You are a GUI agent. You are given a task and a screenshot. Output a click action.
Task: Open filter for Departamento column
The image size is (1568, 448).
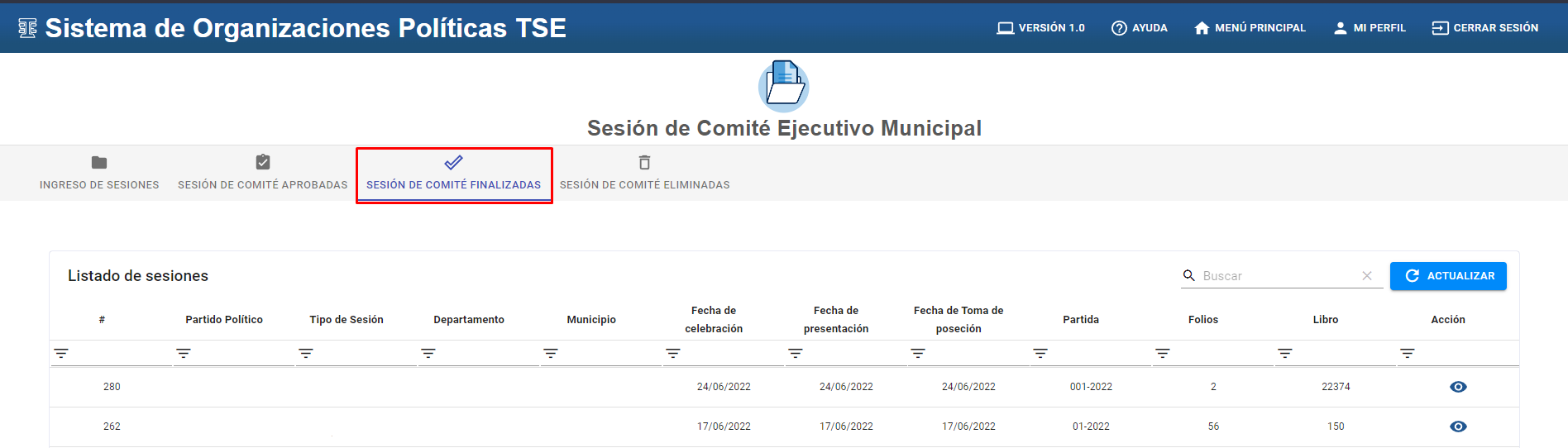(x=428, y=354)
